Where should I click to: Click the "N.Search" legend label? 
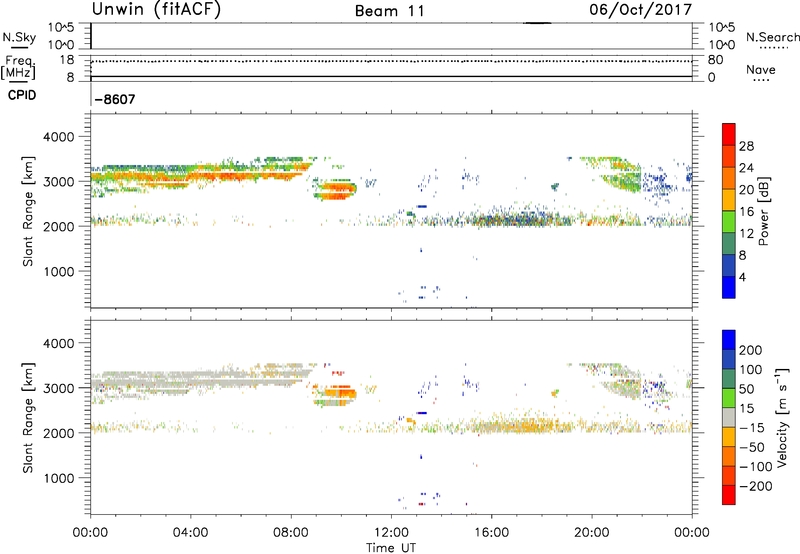point(772,37)
